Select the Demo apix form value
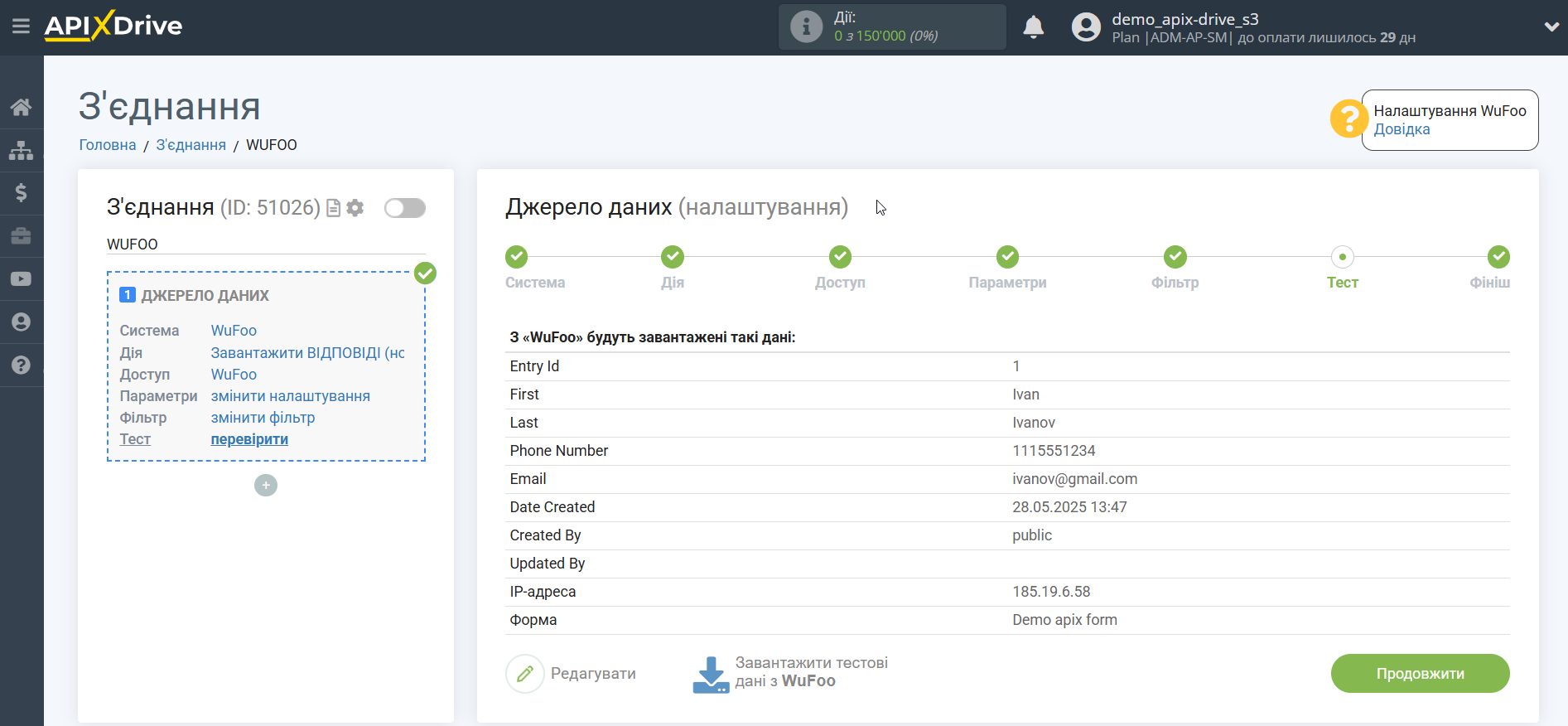 coord(1064,620)
